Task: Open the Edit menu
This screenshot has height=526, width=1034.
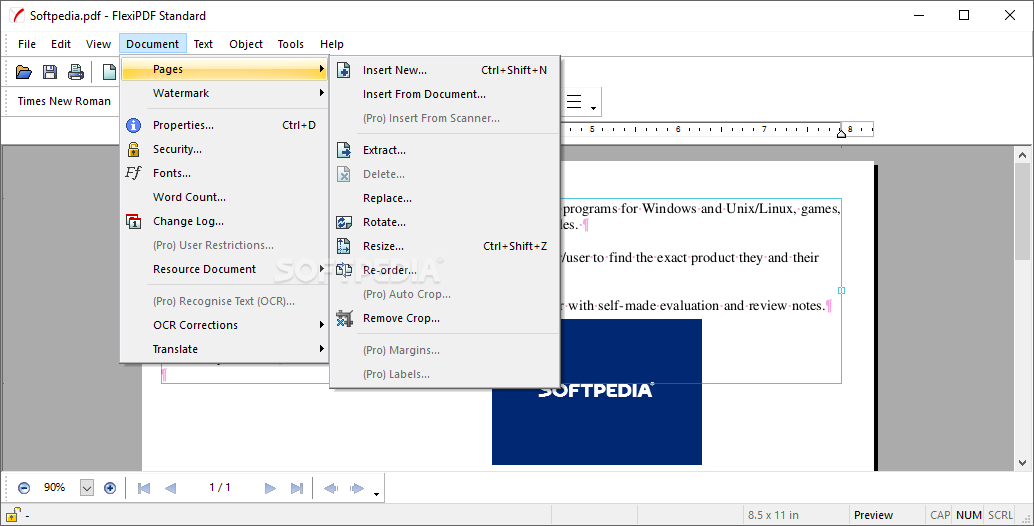Action: coord(61,44)
